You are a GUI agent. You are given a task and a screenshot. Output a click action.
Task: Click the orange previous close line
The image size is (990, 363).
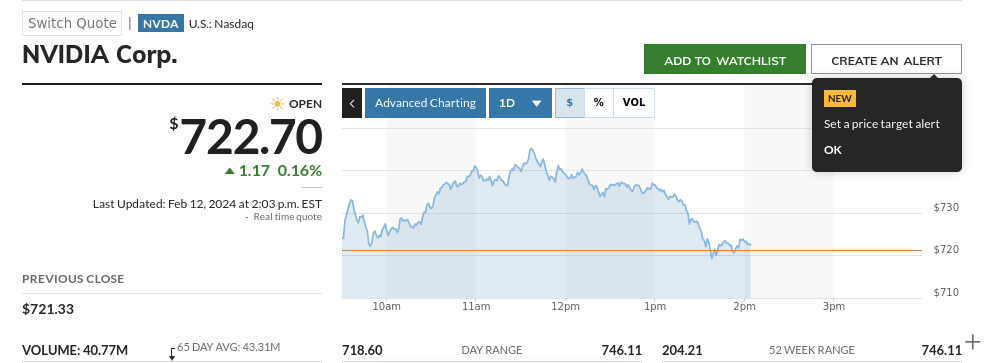point(631,251)
